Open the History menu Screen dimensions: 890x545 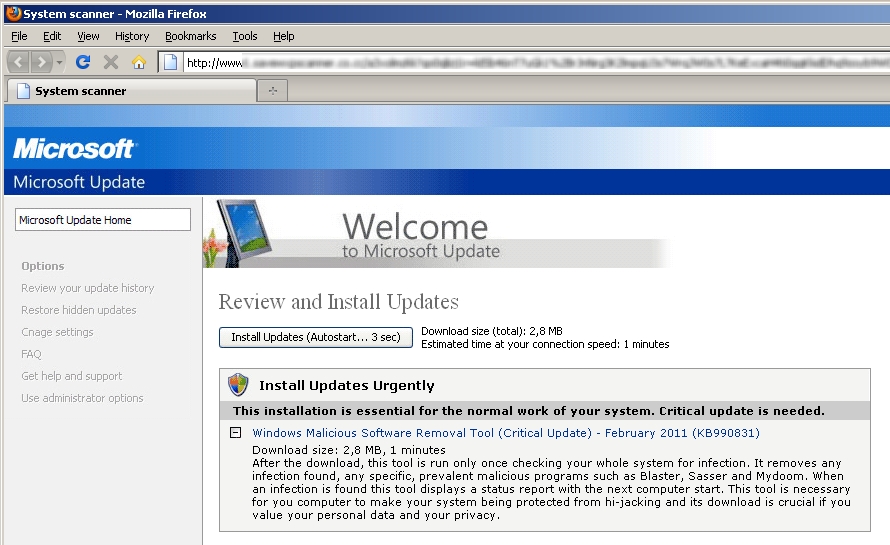point(132,36)
